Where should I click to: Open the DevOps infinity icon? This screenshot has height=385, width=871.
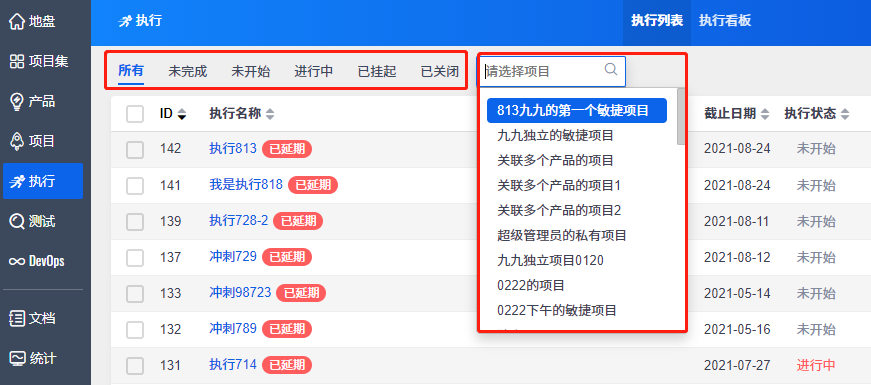[x=17, y=261]
